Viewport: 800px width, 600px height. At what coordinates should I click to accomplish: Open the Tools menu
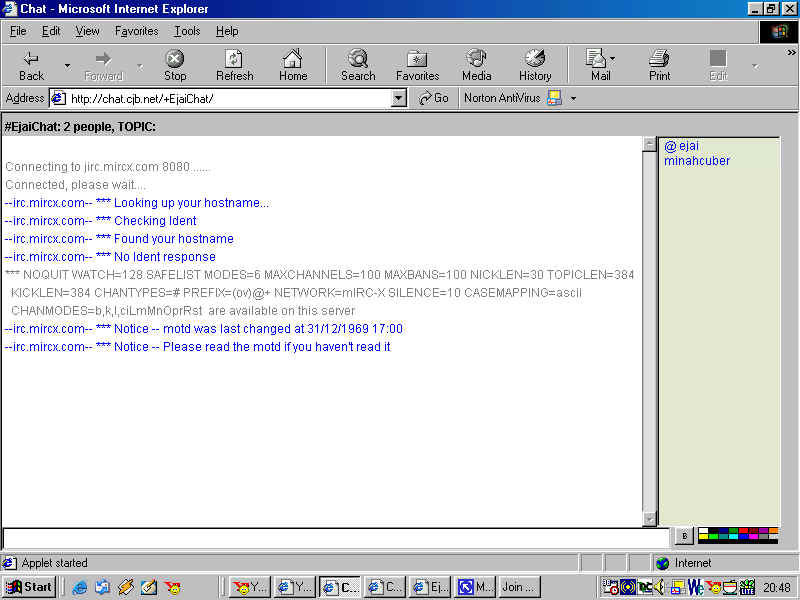point(187,31)
